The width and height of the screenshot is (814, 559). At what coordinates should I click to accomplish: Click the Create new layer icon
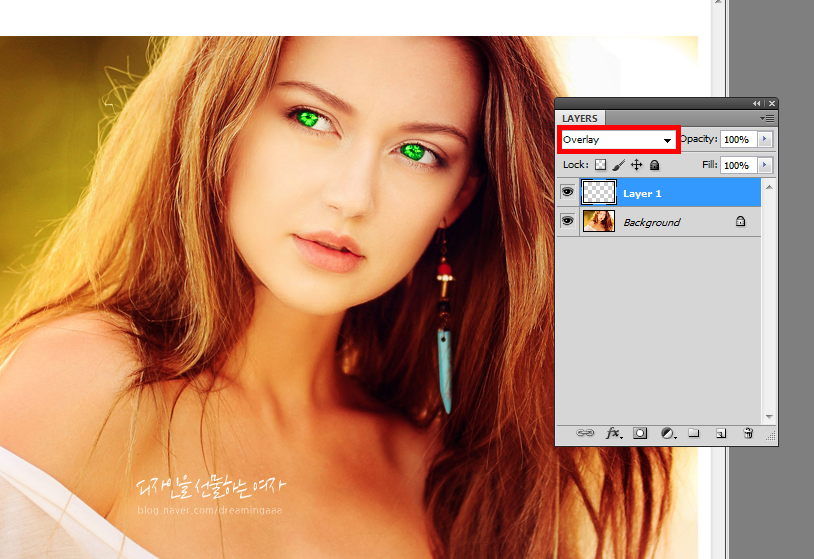[x=720, y=433]
